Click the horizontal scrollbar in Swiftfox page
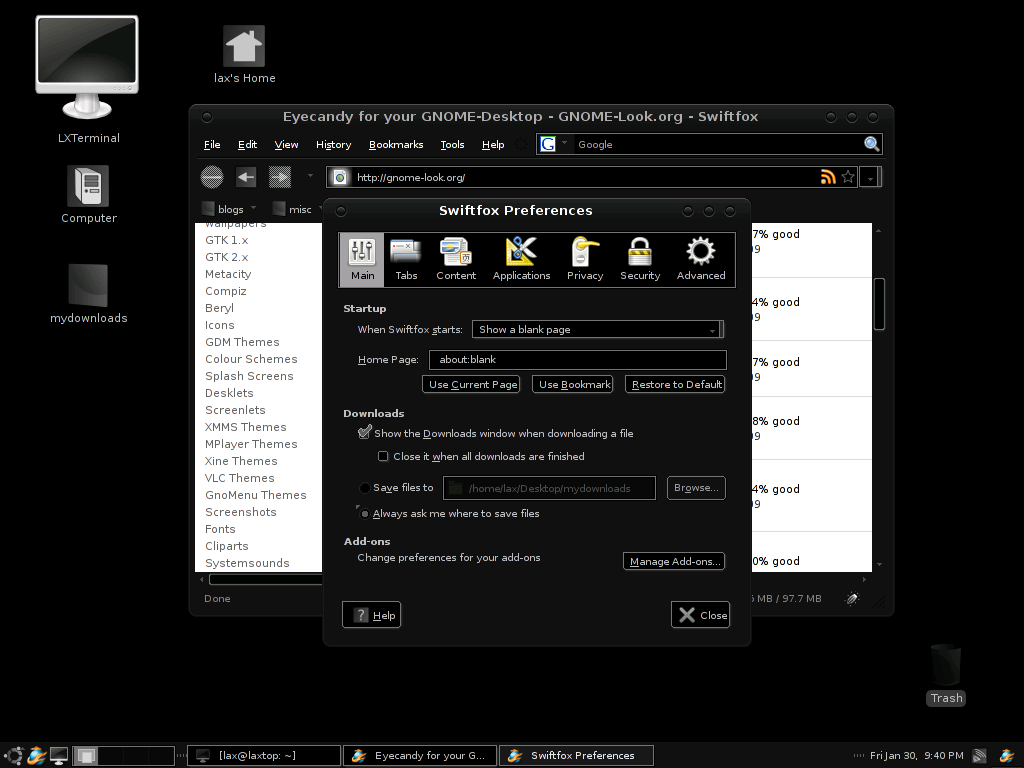Viewport: 1024px width, 768px height. click(x=264, y=579)
